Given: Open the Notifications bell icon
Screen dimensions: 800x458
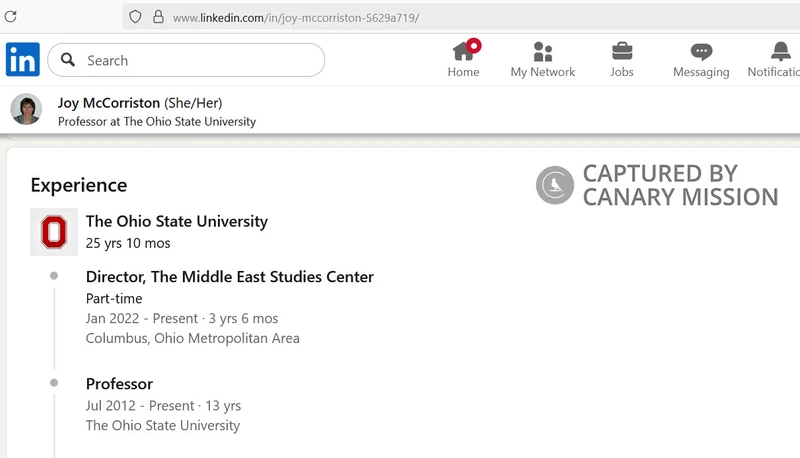Looking at the screenshot, I should click(781, 52).
